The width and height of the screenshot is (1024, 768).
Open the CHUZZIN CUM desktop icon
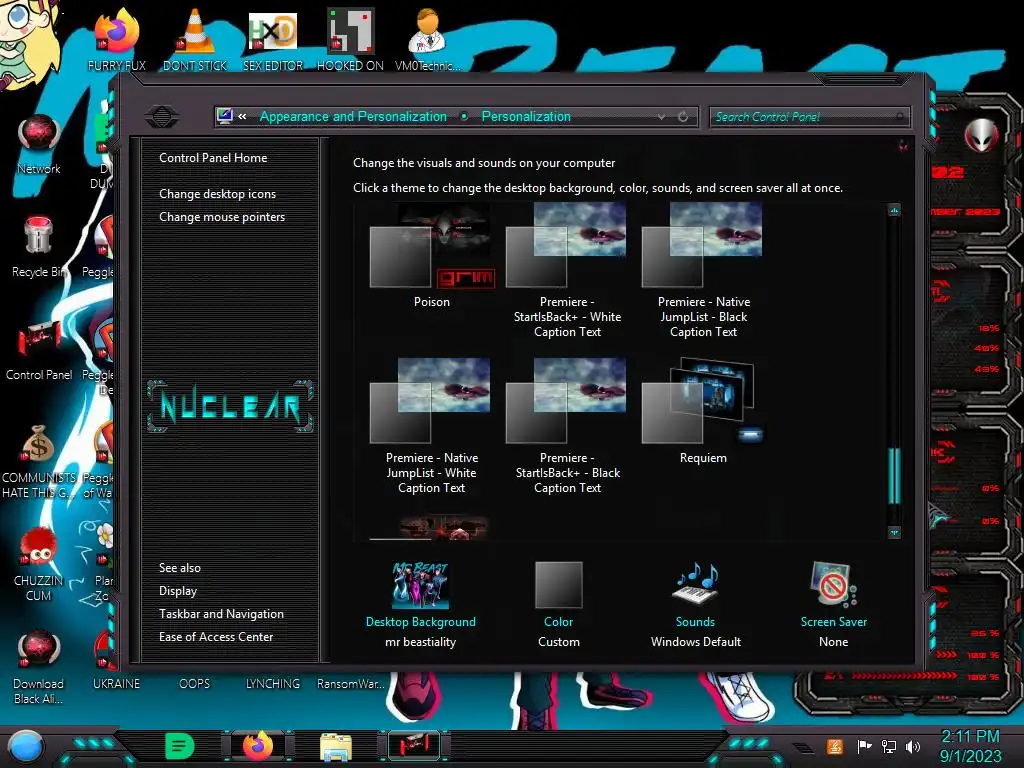[x=39, y=564]
